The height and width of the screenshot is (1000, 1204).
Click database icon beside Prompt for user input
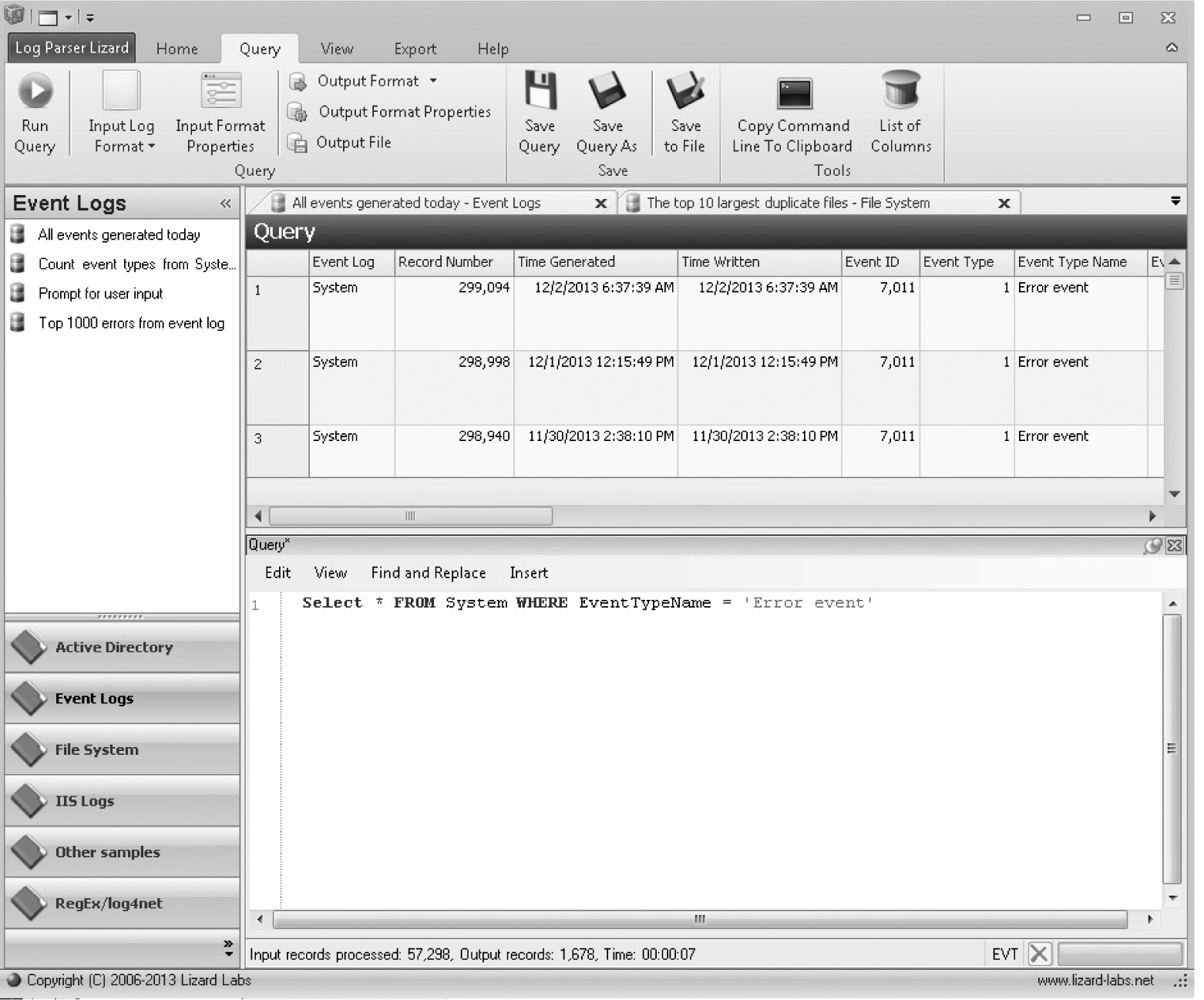(x=18, y=293)
